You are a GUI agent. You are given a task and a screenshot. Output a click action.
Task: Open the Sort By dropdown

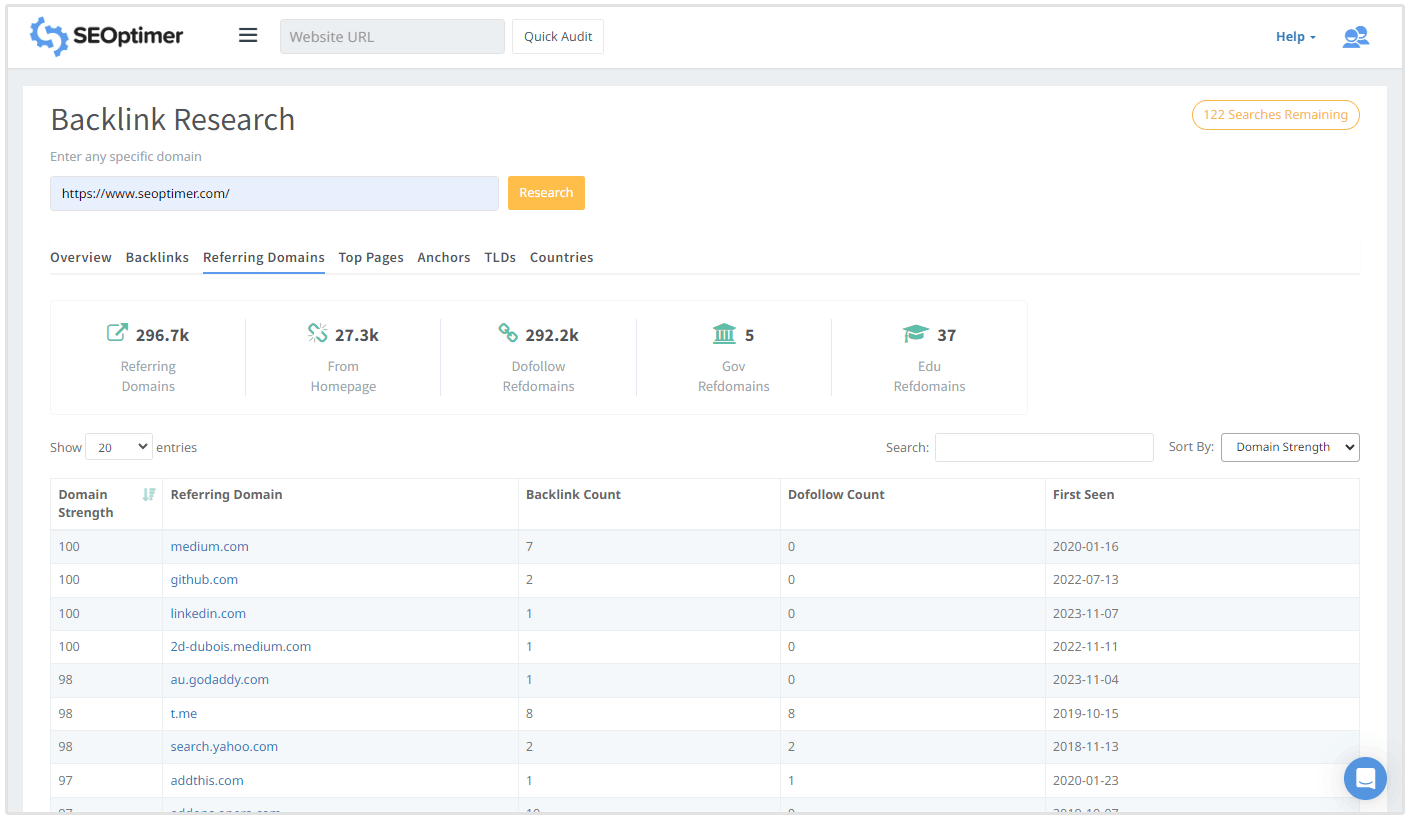pos(1289,447)
